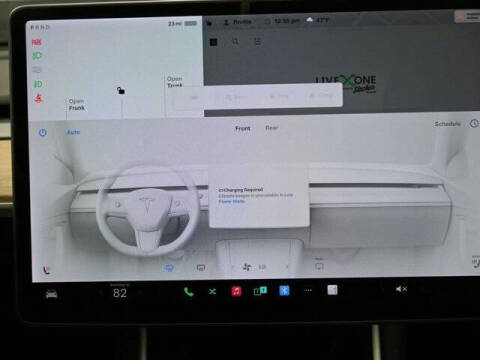The height and width of the screenshot is (360, 480).
Task: Toggle the driver seat heater
Action: tap(47, 270)
